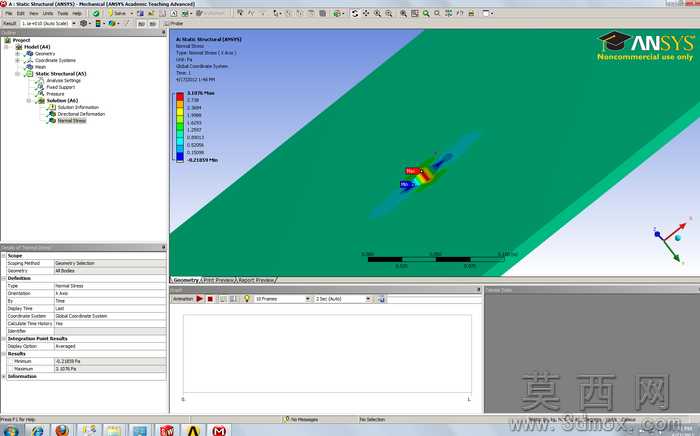
Task: Click the play animation button
Action: coord(200,299)
